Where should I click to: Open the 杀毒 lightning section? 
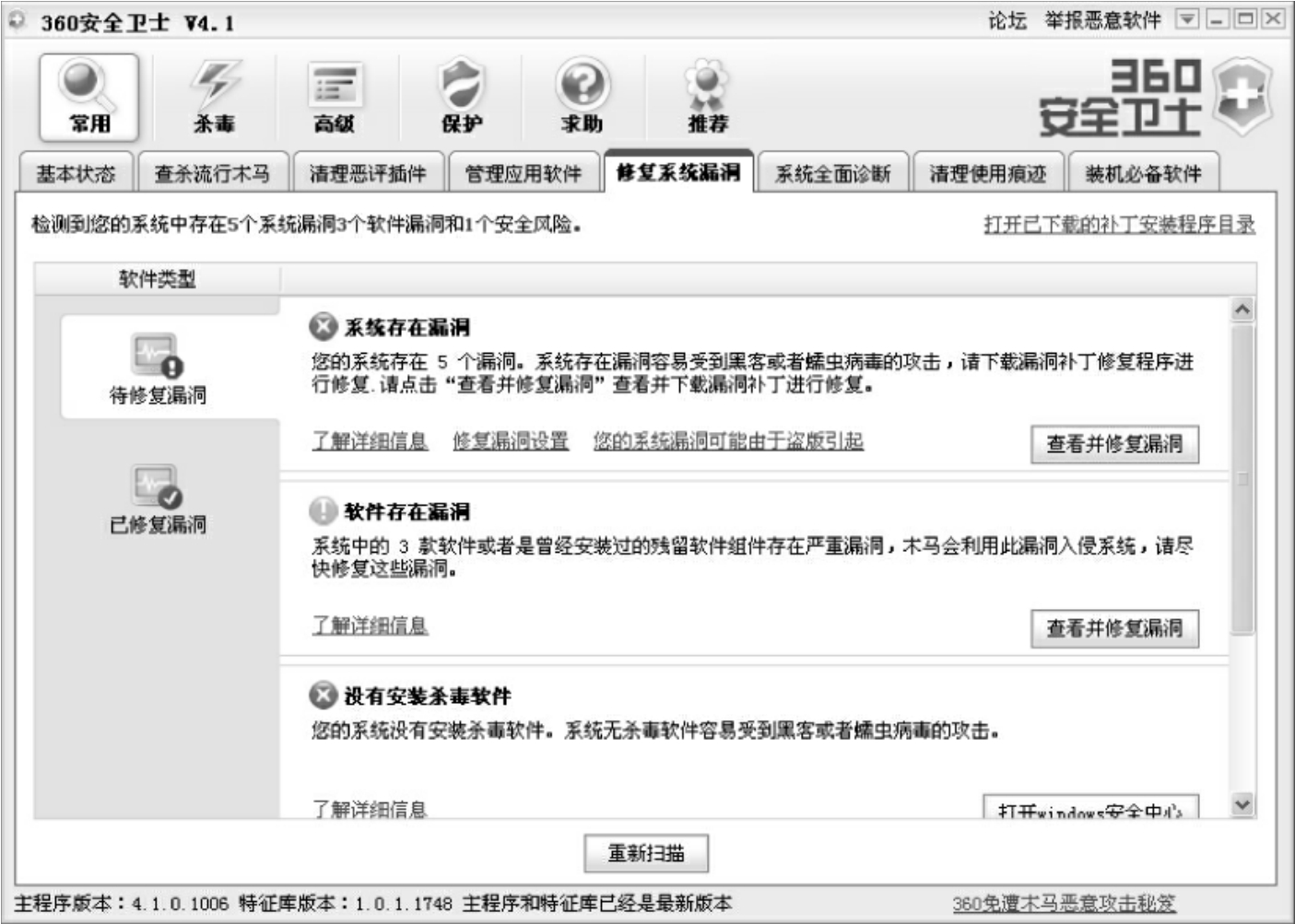pos(214,97)
